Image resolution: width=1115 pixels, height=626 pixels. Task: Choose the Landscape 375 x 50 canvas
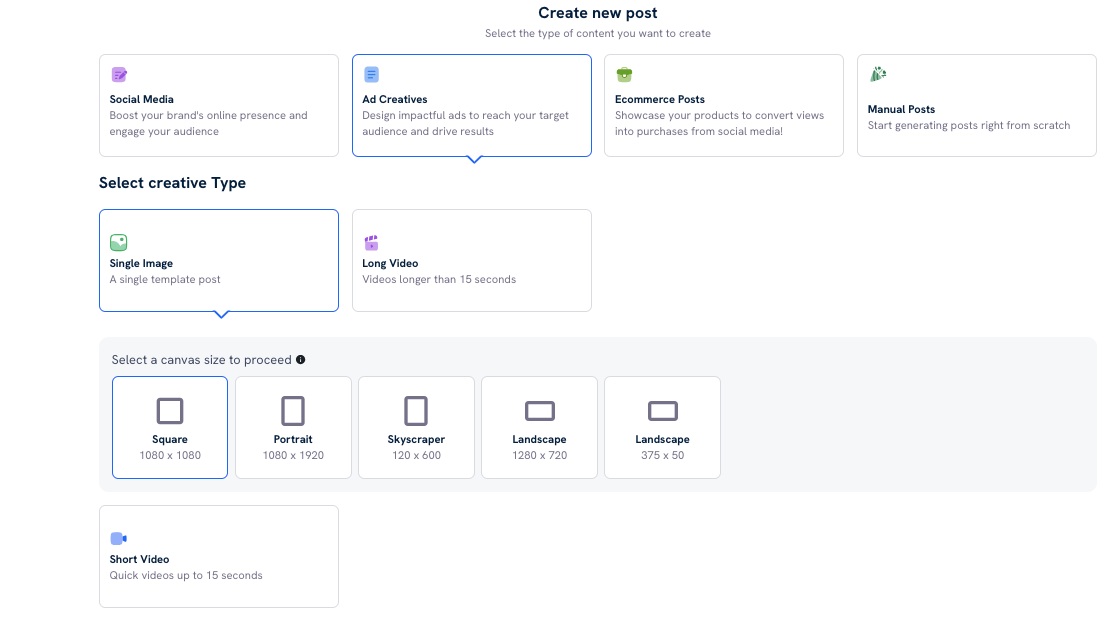point(662,427)
